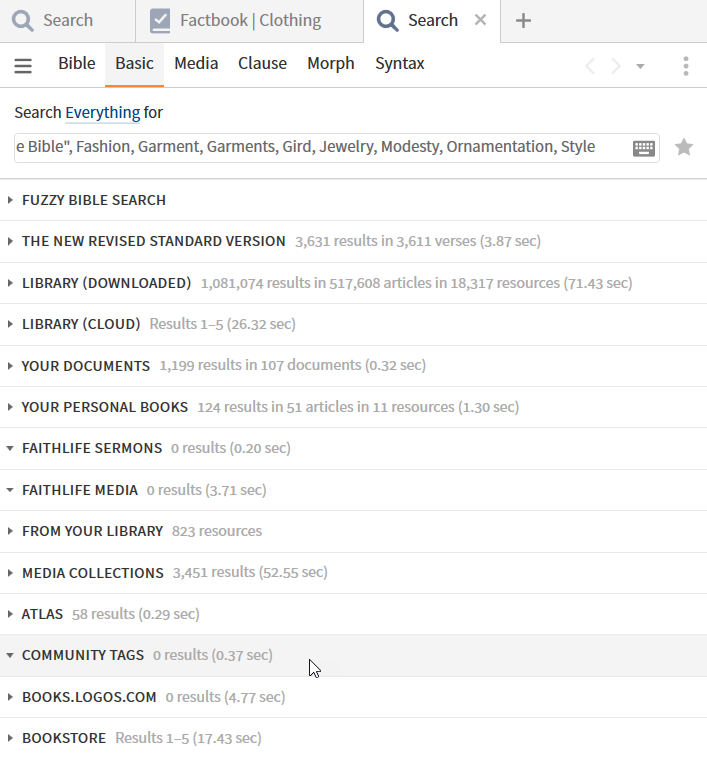Screen dimensions: 707x760
Task: Click the FAITHLIFE MEDIA heading
Action: click(80, 490)
